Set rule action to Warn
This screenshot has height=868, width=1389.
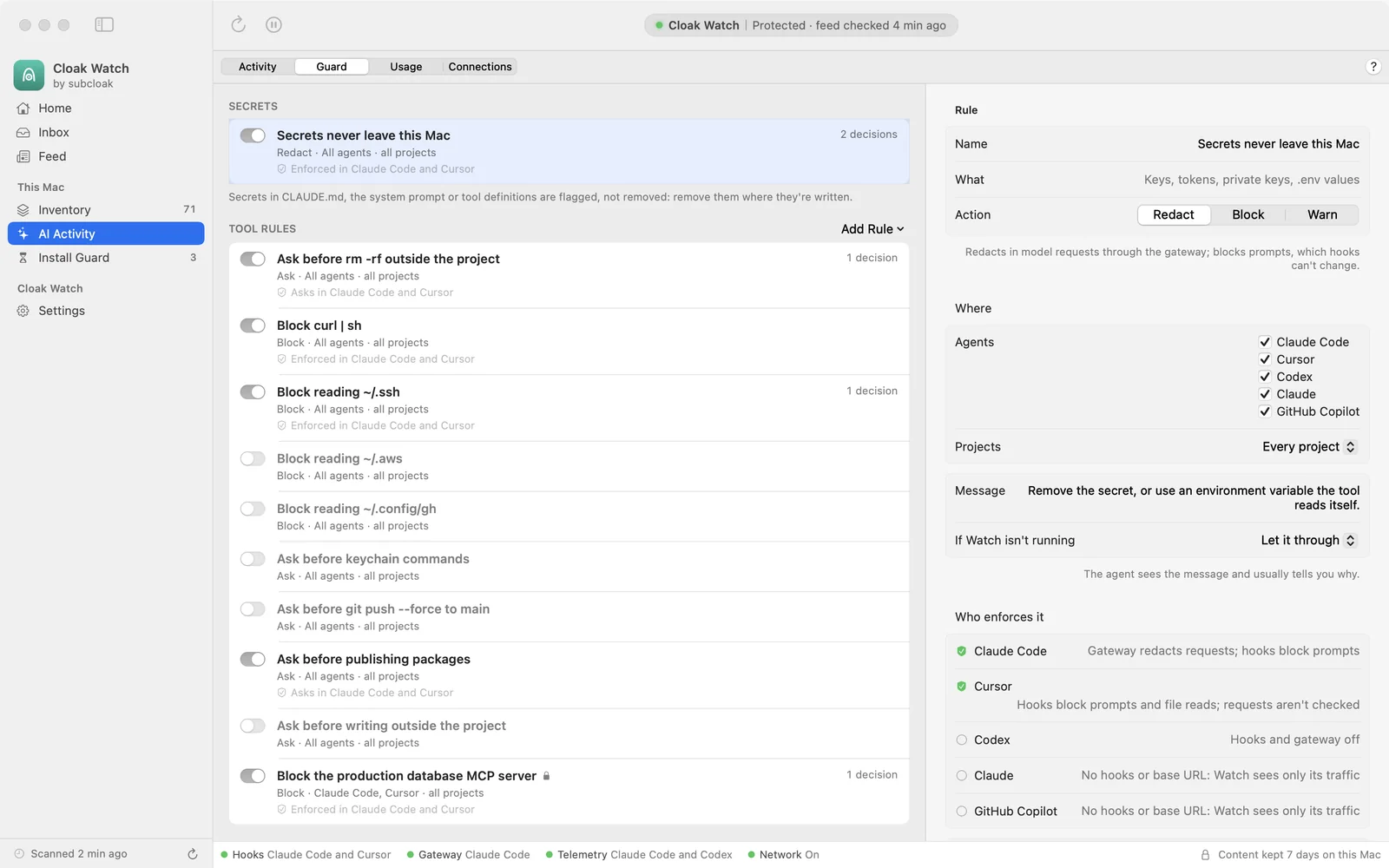[x=1322, y=215]
